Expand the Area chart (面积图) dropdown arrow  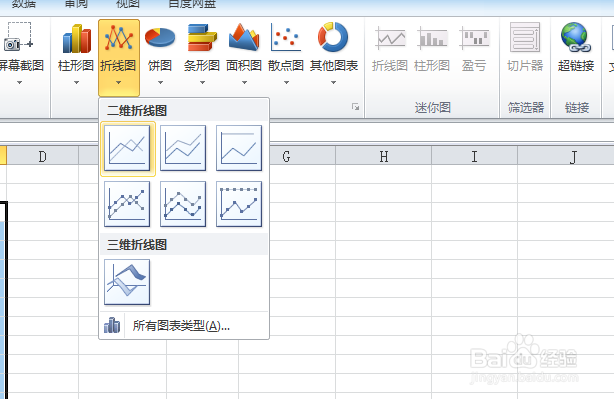[244, 83]
